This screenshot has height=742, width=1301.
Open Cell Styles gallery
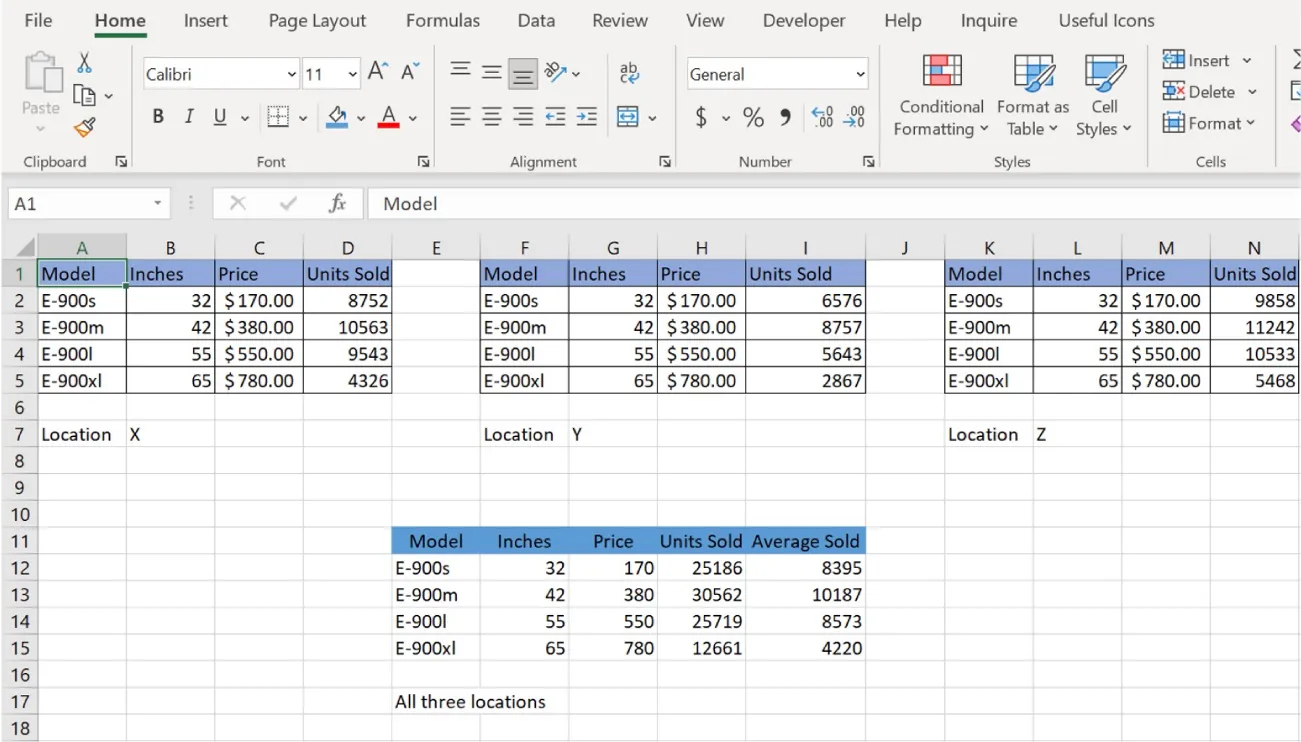point(1103,95)
